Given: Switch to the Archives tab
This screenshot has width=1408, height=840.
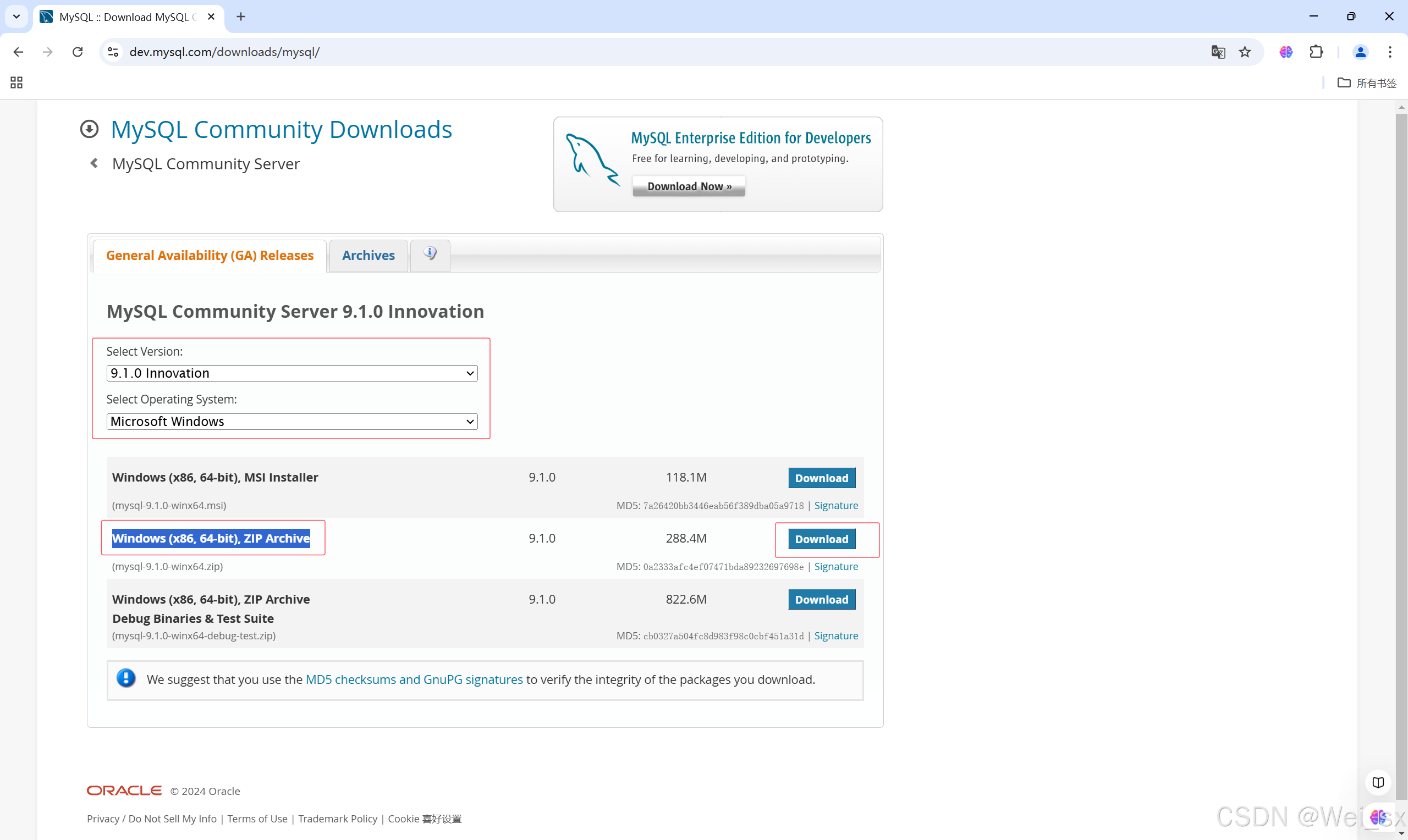Looking at the screenshot, I should [368, 255].
